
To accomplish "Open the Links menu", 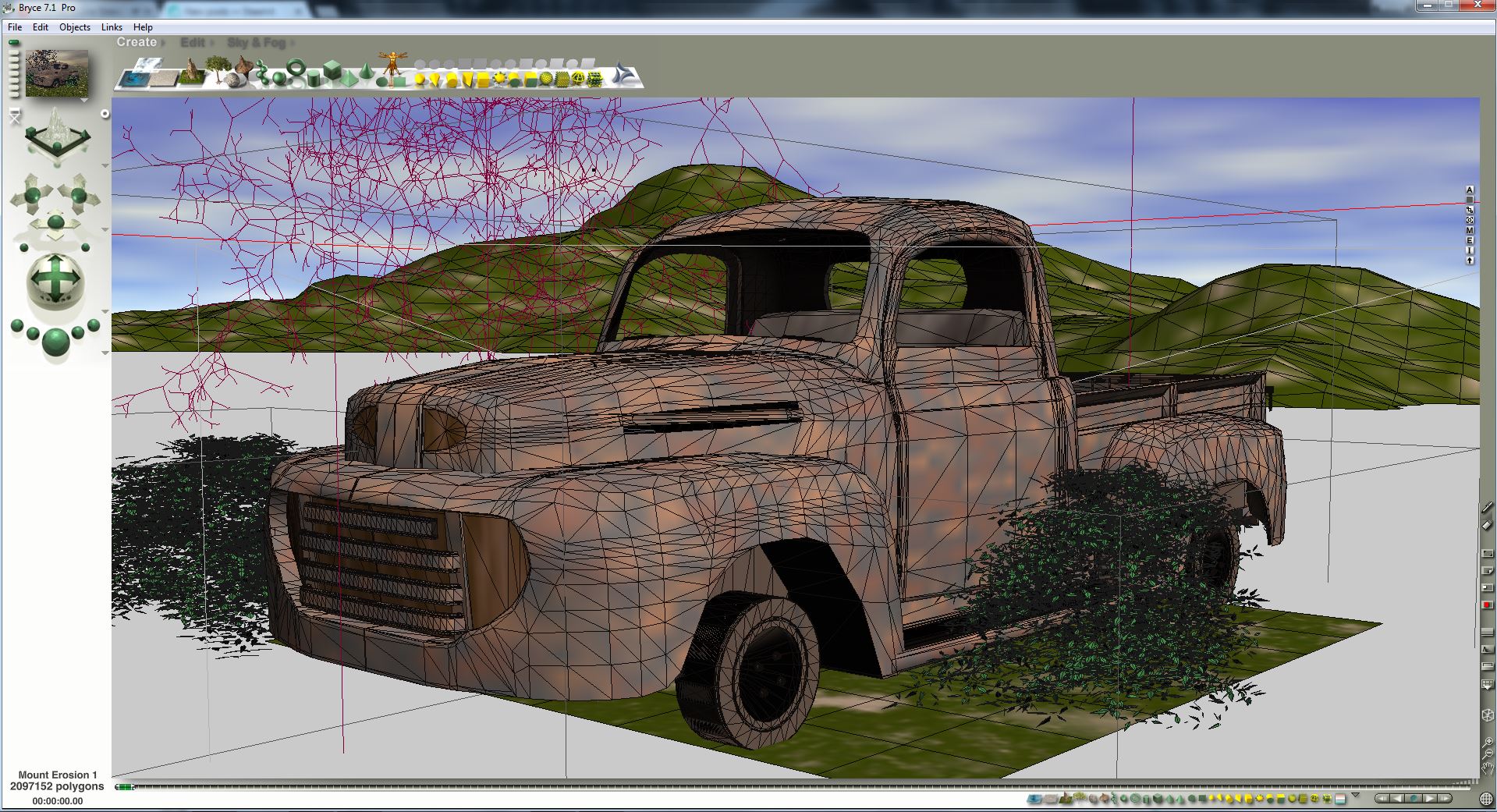I will [x=112, y=27].
